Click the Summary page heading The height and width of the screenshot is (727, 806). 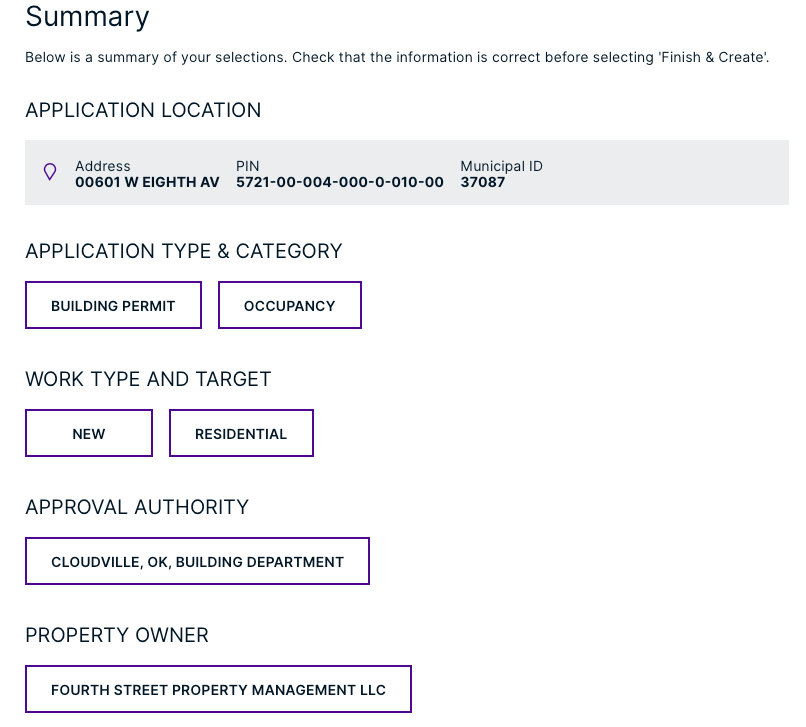click(x=87, y=16)
